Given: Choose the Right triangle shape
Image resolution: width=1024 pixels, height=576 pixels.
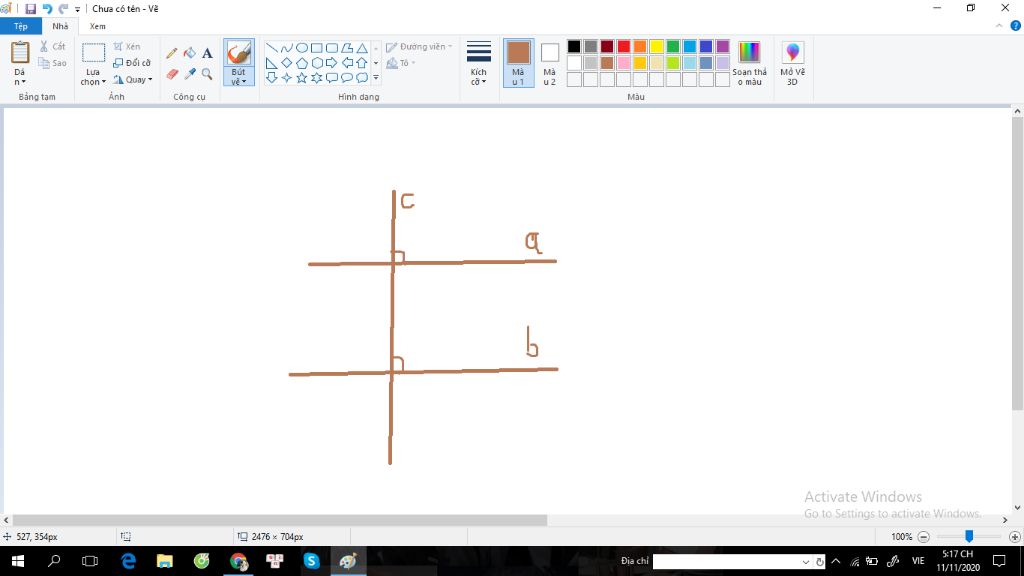Looking at the screenshot, I should tap(272, 63).
